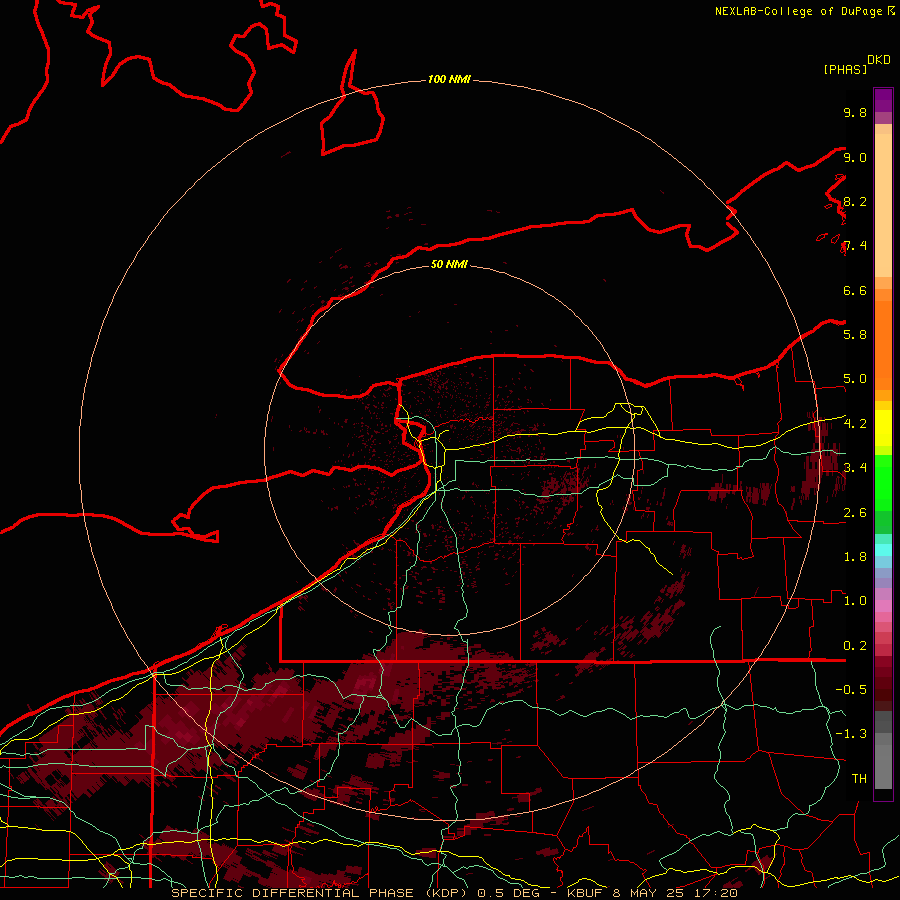Click the -0.5 value on the color scale
This screenshot has width=900, height=900.
[851, 689]
